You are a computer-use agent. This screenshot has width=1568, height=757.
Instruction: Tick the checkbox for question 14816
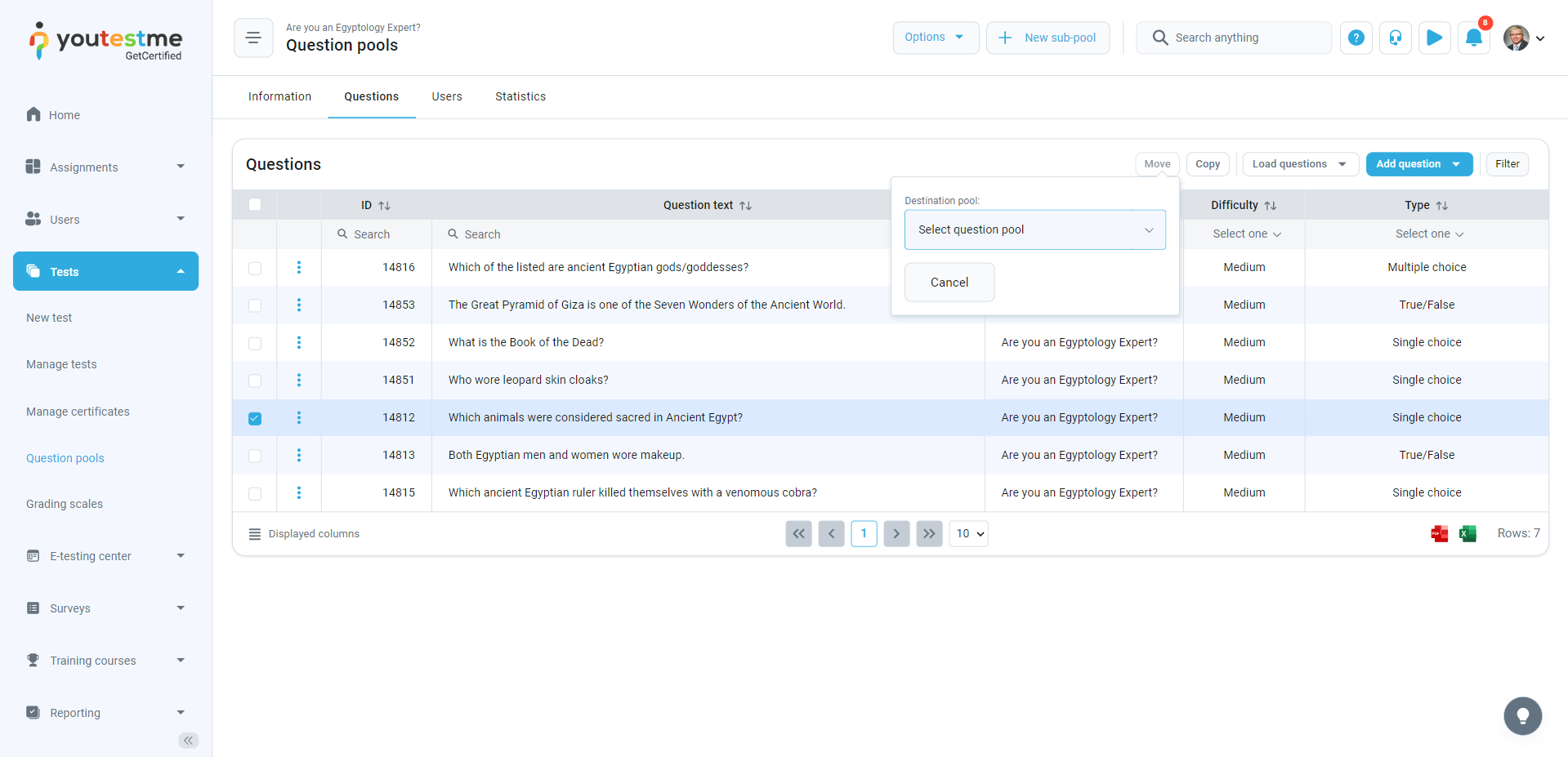point(255,268)
